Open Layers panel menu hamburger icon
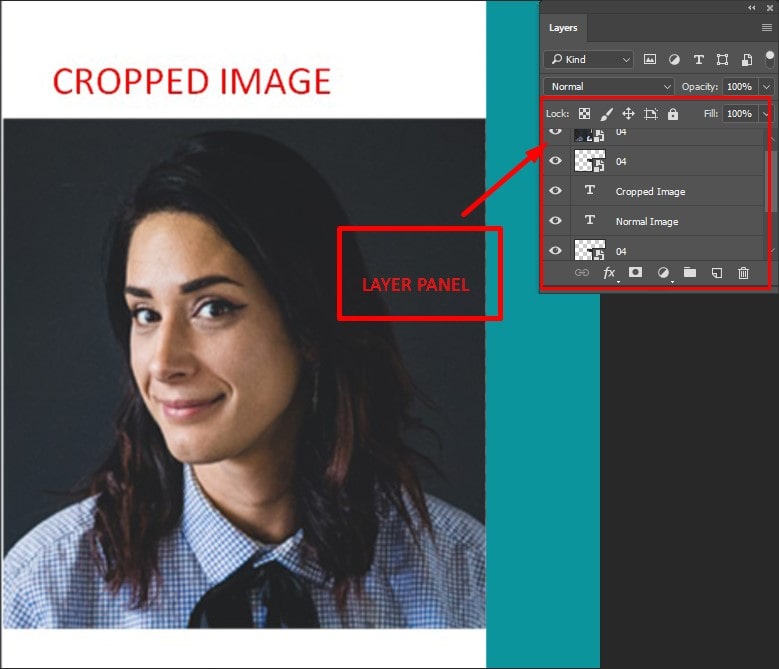 pyautogui.click(x=767, y=28)
